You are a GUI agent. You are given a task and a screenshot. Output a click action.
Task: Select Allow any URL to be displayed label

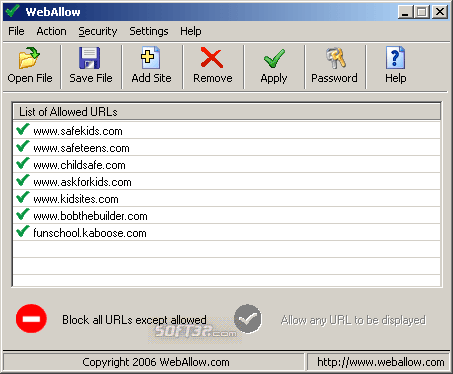[353, 320]
